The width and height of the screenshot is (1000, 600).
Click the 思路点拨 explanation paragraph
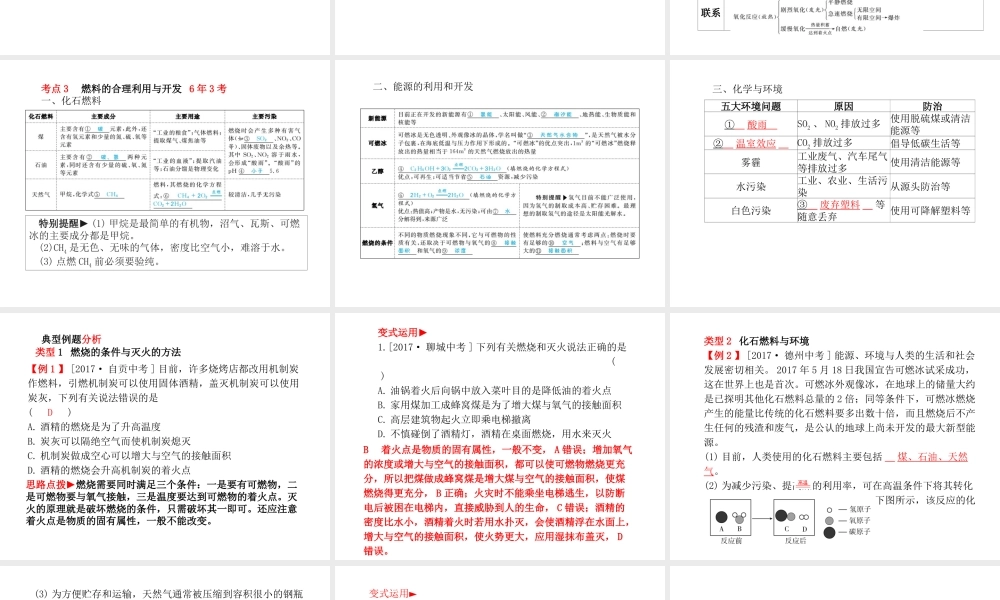tap(162, 502)
